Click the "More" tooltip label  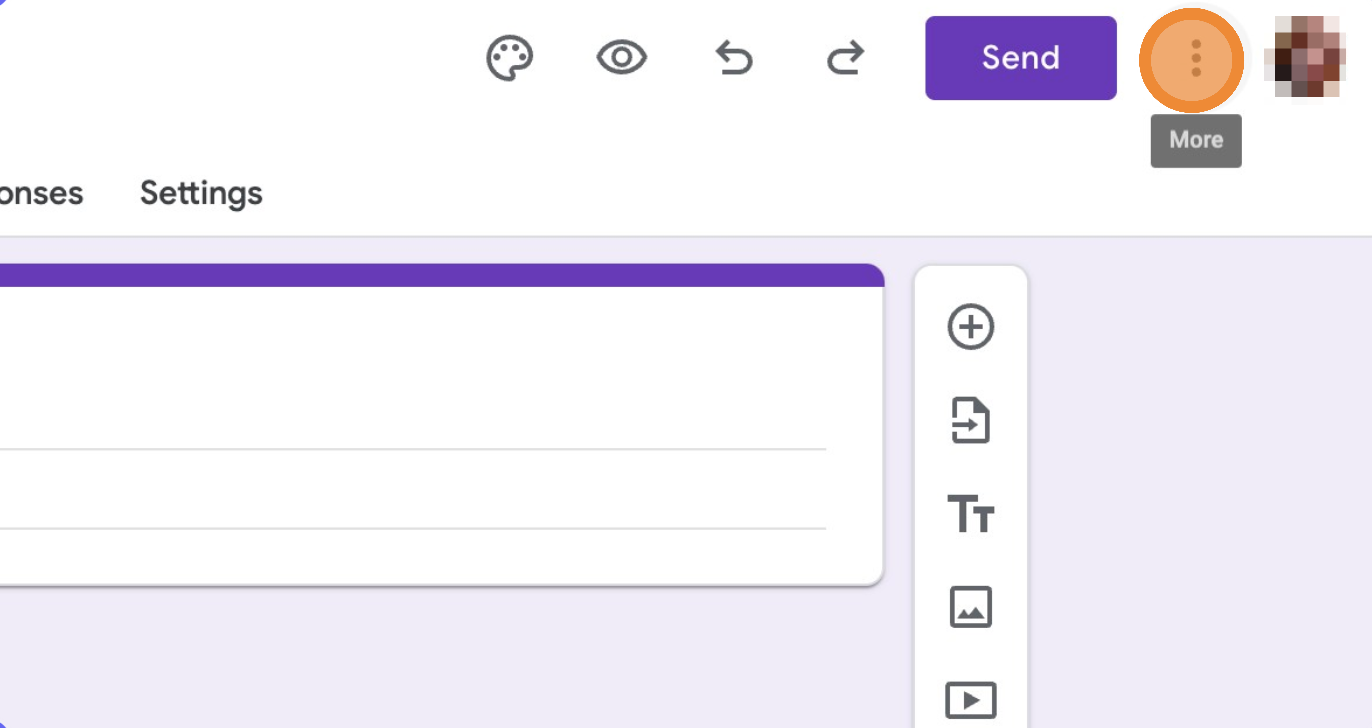(1196, 140)
